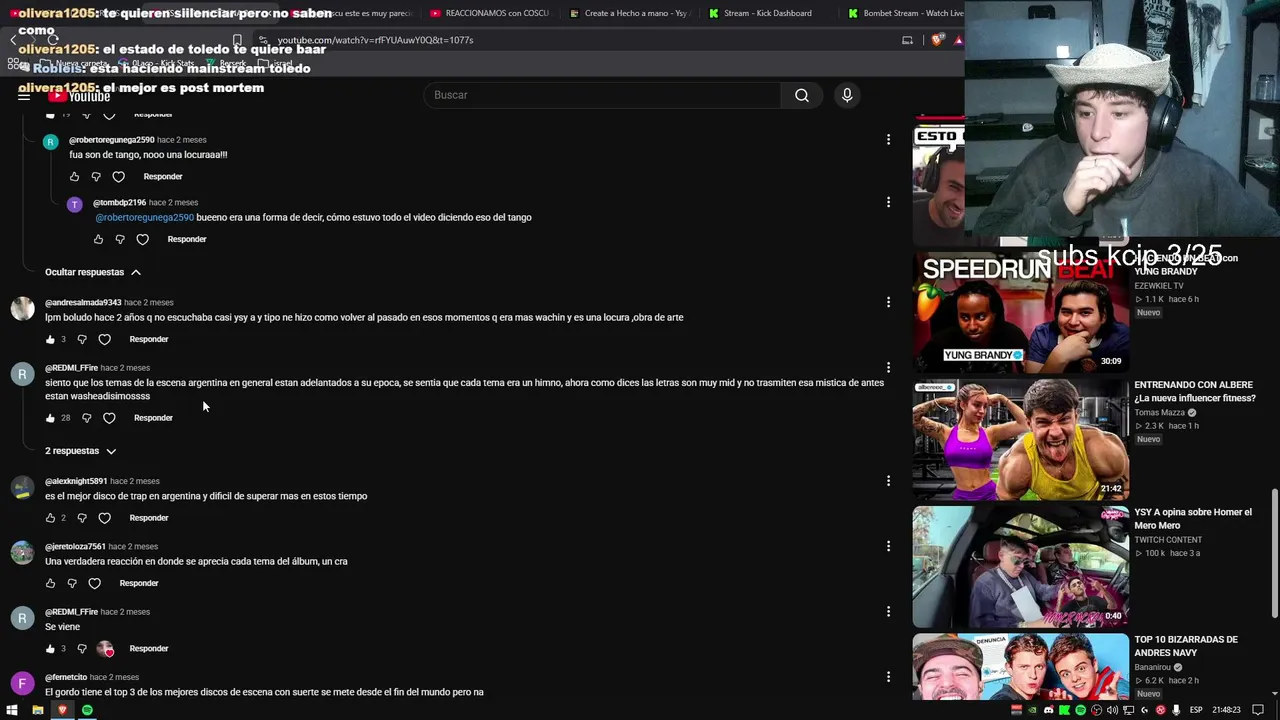This screenshot has height=720, width=1280.
Task: Open the @robertoregunega2590 mention in tombdp2196's reply
Action: coord(144,217)
